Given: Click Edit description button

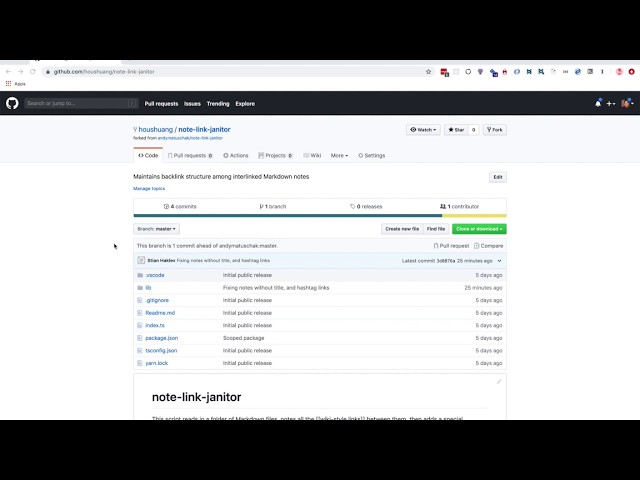Looking at the screenshot, I should point(498,177).
